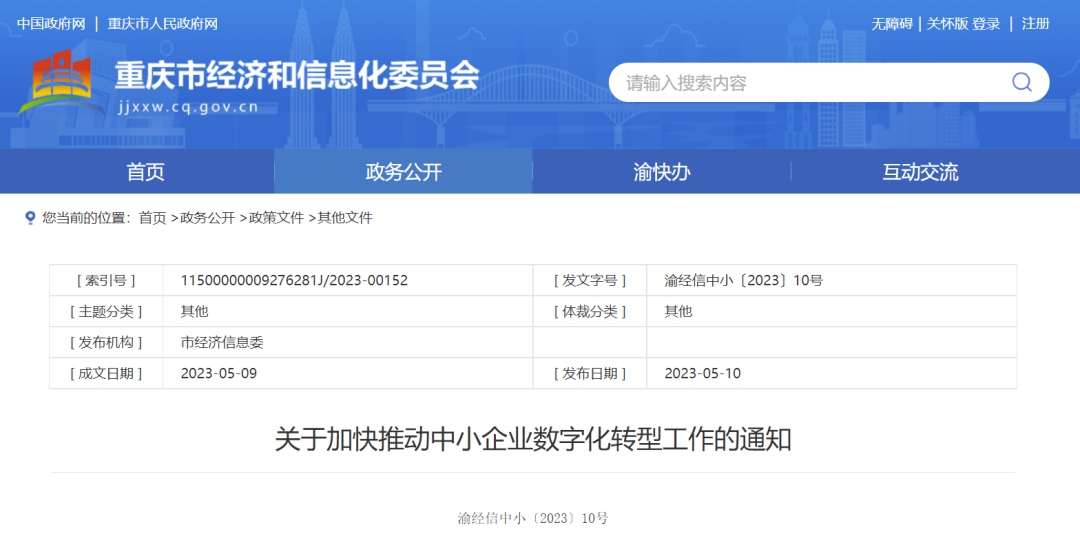Click the 中国政府网 link
This screenshot has height=545, width=1080.
[x=51, y=24]
